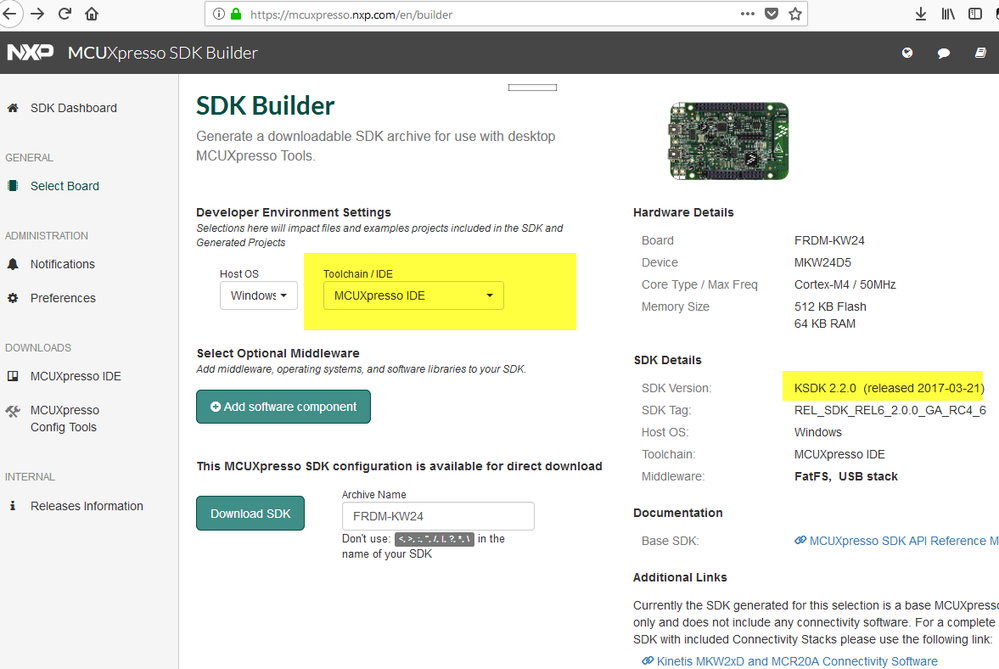Click the MCUXpresso IDE download icon

tap(12, 376)
